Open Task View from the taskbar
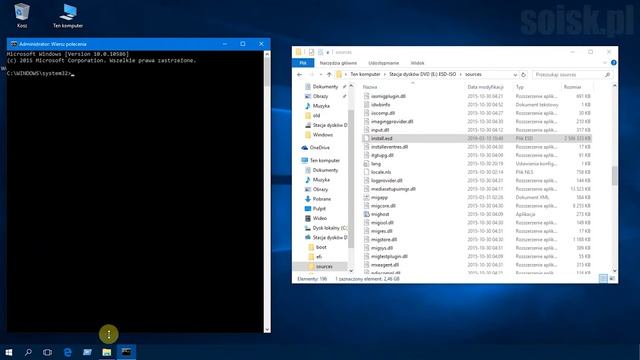Screen dimensions: 640x360 [x=47, y=352]
